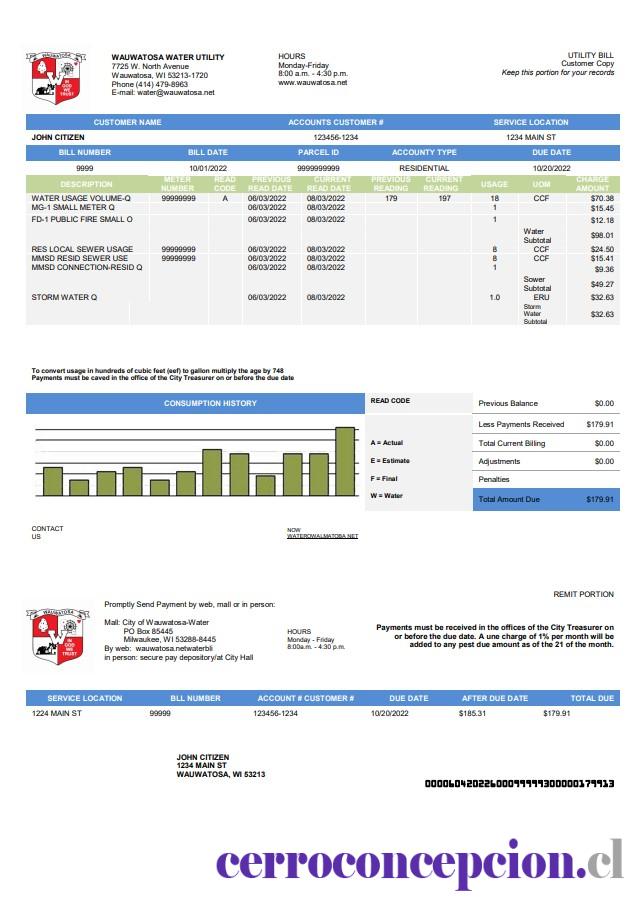The height and width of the screenshot is (914, 644).
Task: Select the tallest bar in consumption chart
Action: (345, 461)
